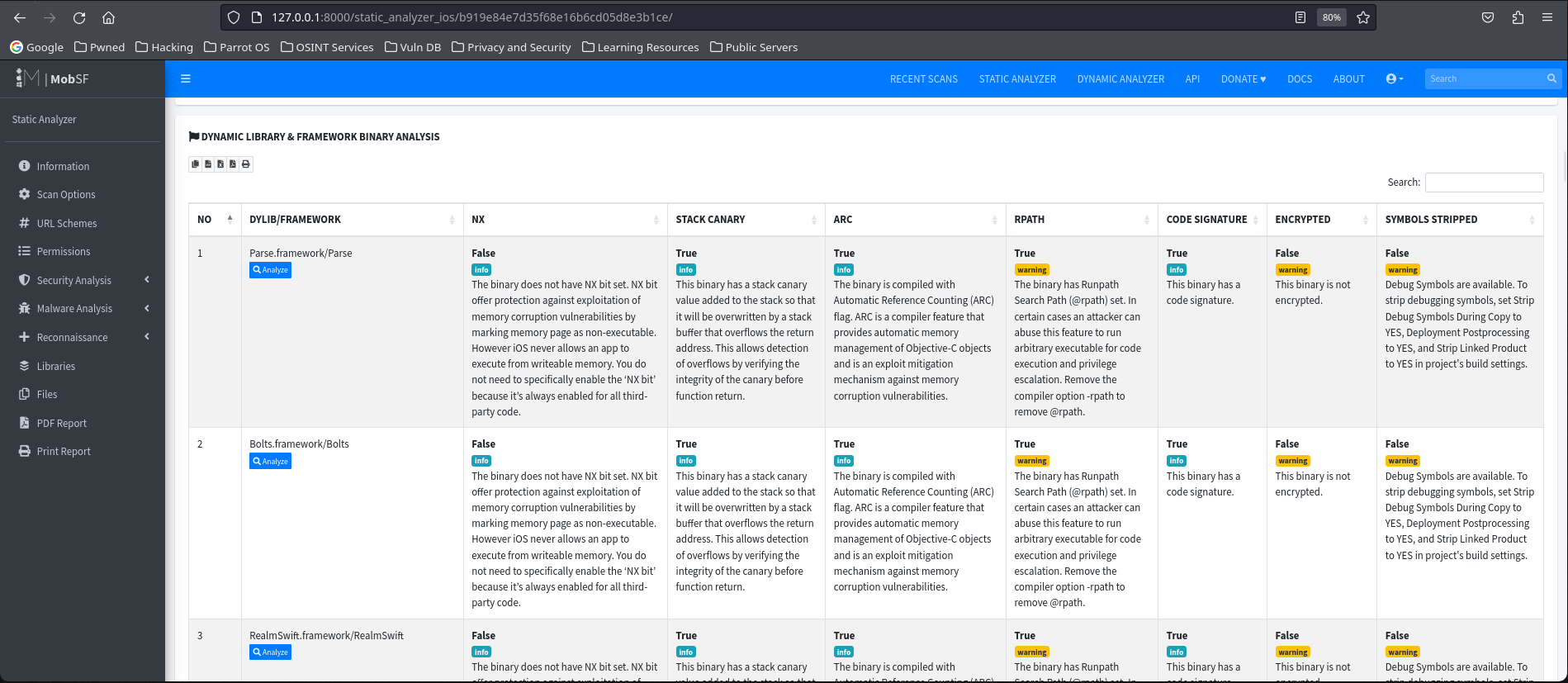Expand Security Analysis submenu

[x=83, y=280]
